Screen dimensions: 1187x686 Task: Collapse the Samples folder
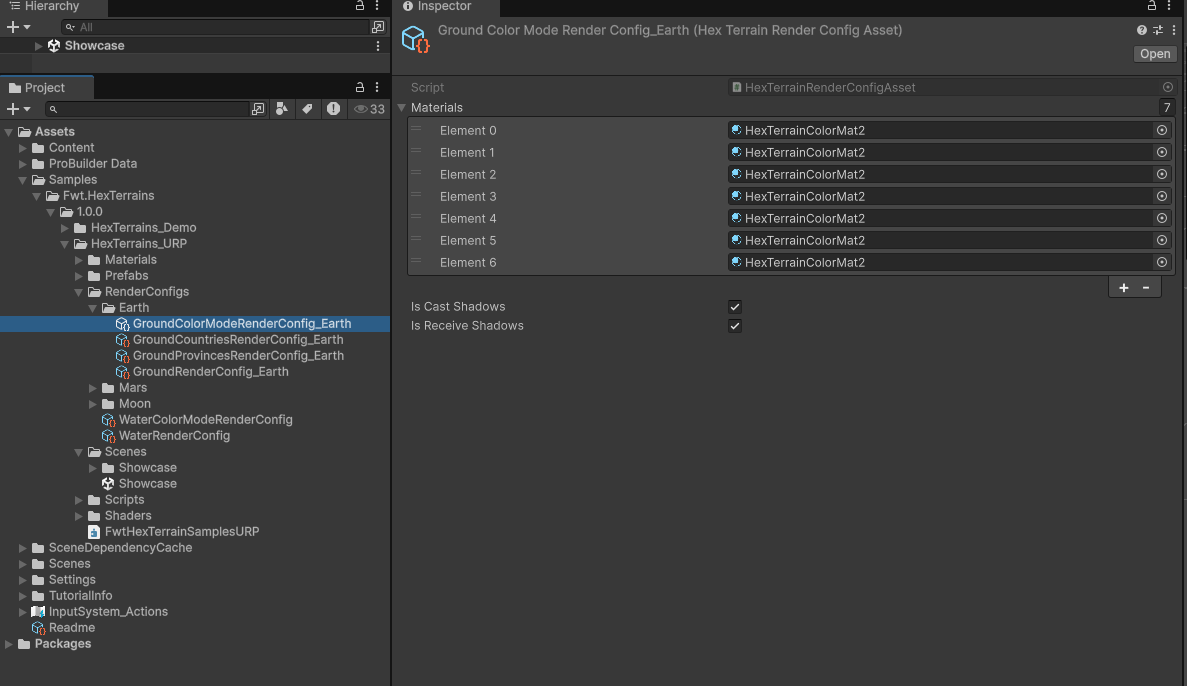coord(23,180)
